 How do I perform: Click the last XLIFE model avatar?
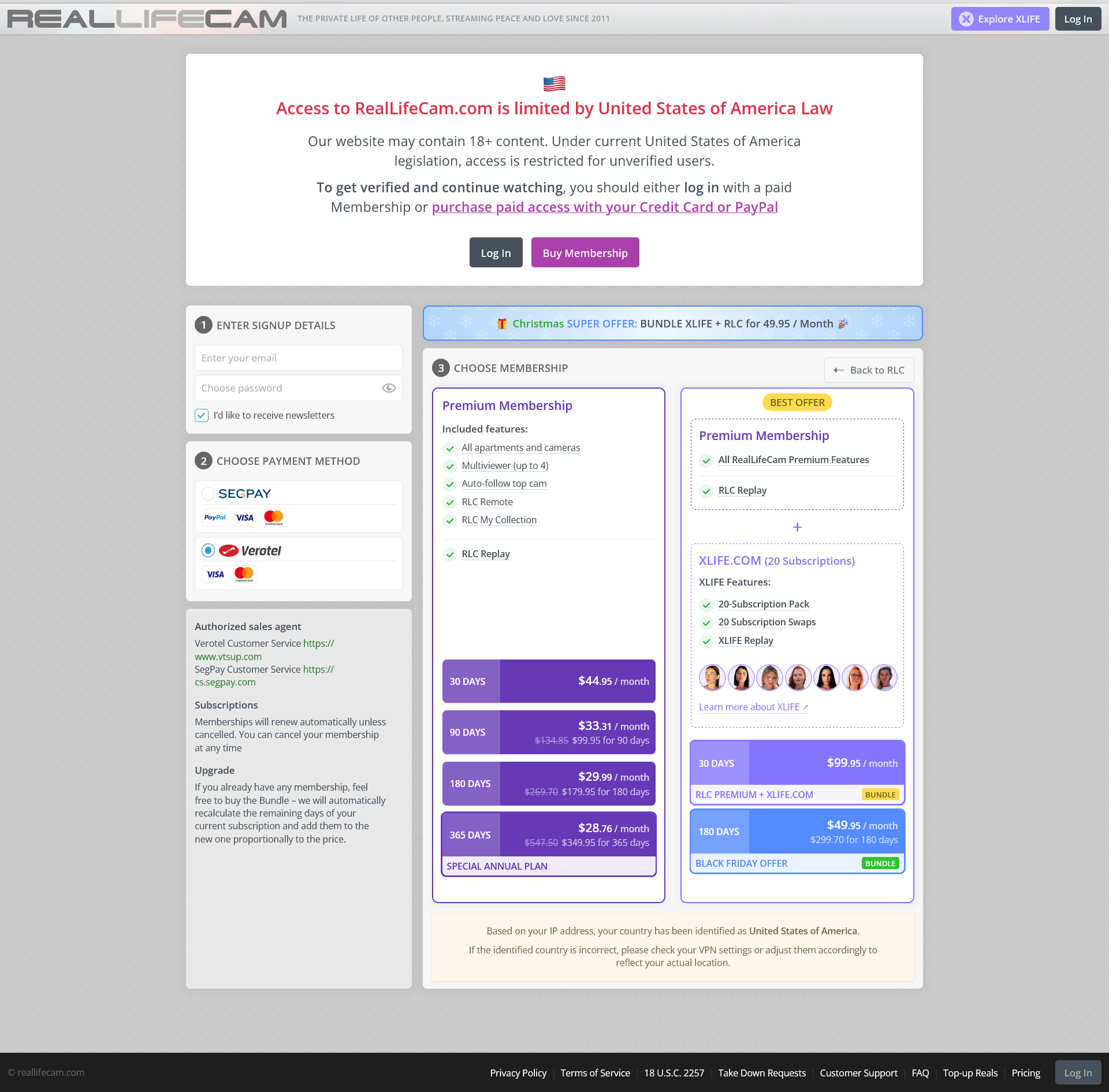884,677
